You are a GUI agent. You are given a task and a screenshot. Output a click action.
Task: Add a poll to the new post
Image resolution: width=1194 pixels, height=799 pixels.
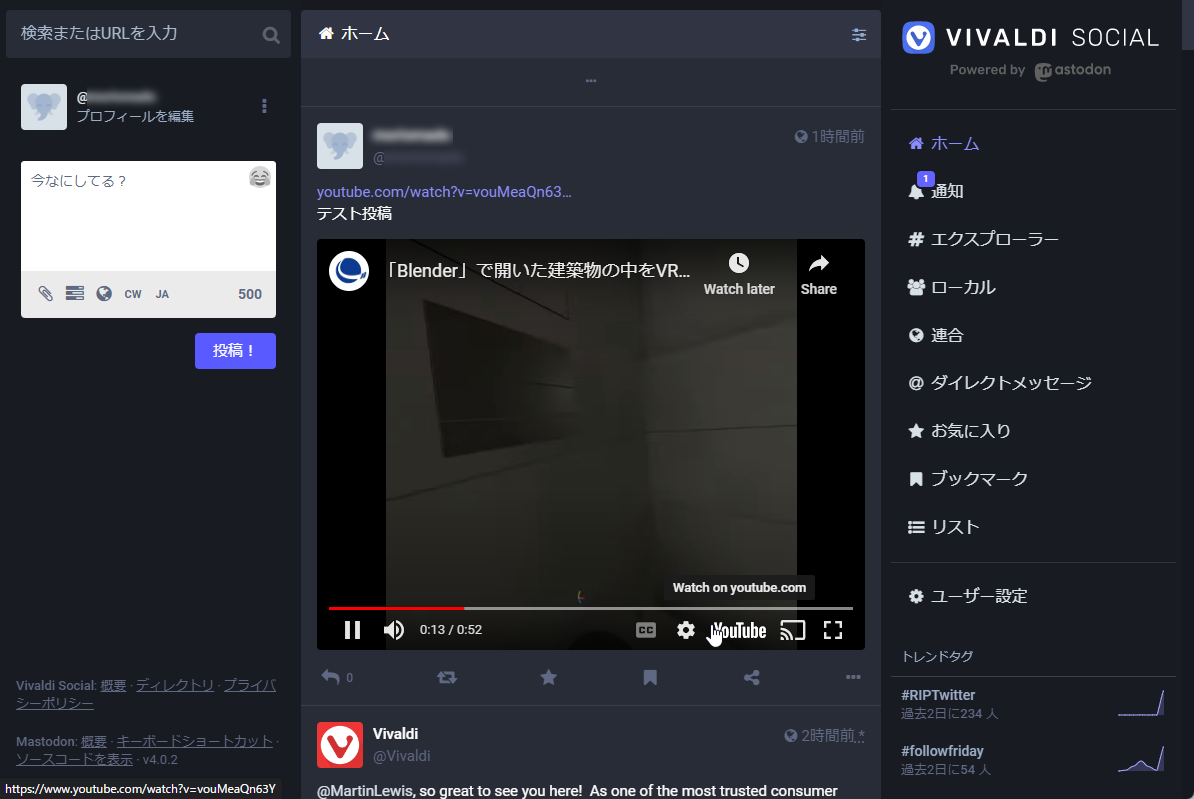(74, 293)
